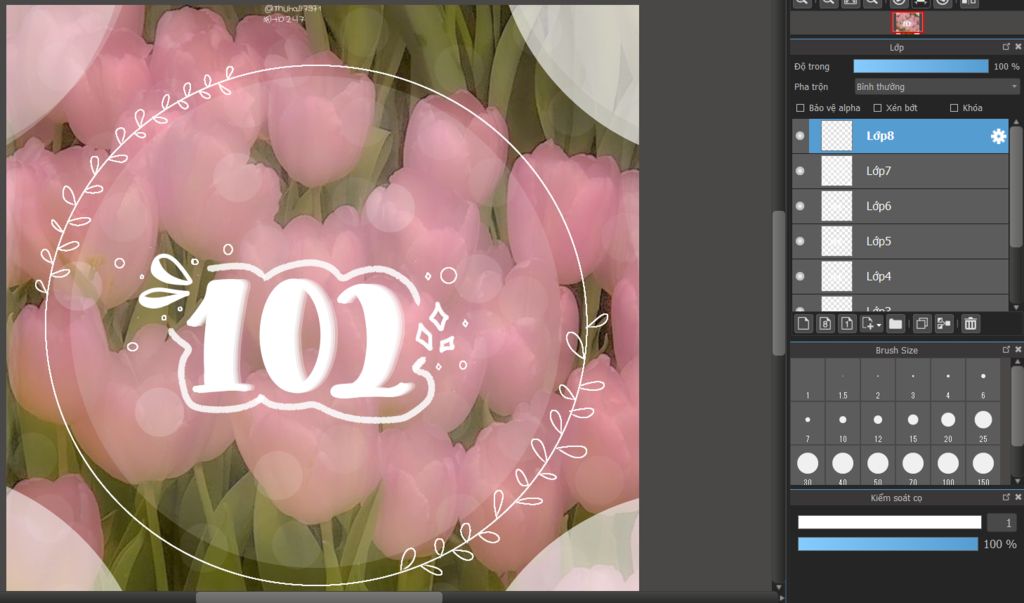Click the Brush Size scroll-up arrow
Viewport: 1024px width, 603px height.
pyautogui.click(x=1016, y=361)
